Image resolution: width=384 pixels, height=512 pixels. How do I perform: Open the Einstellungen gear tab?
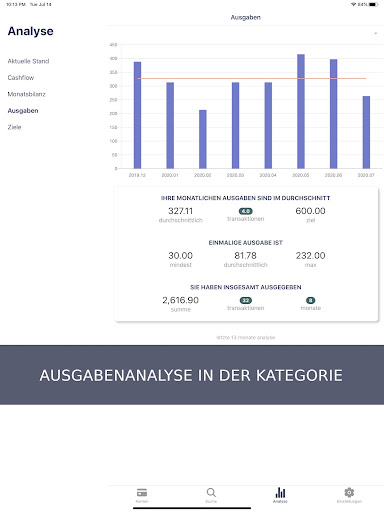click(x=349, y=495)
